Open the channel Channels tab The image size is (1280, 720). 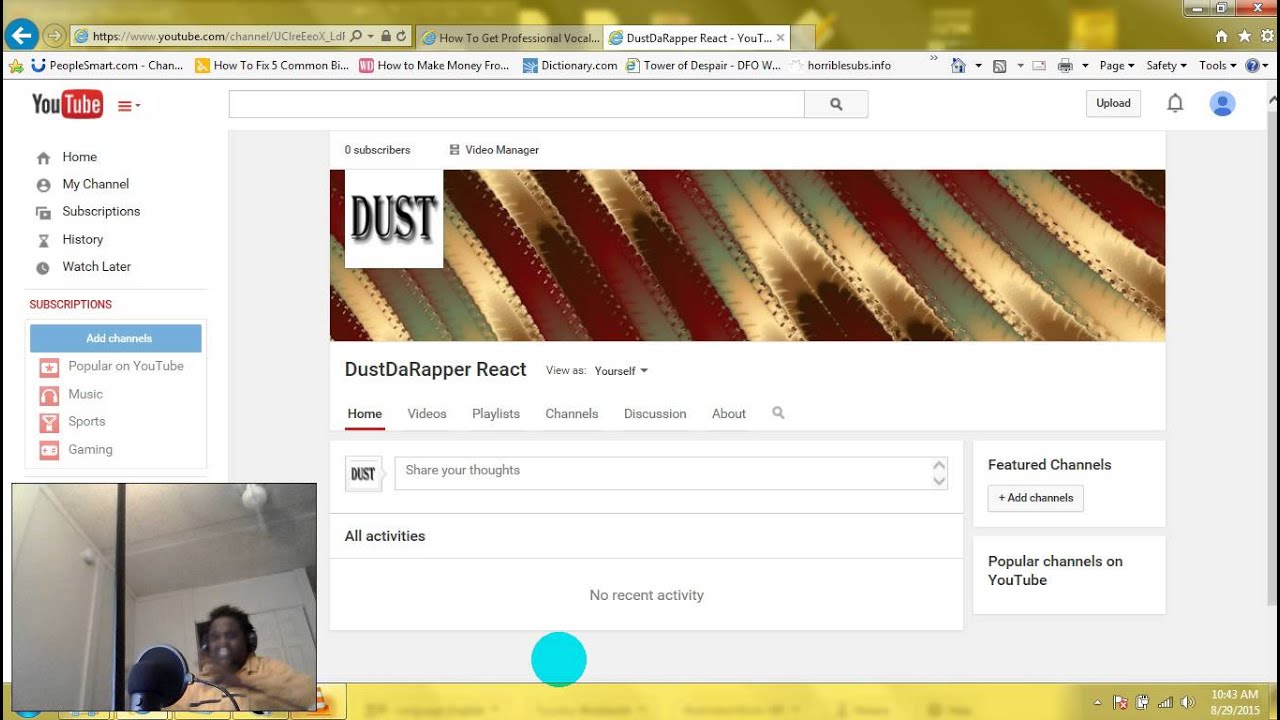pyautogui.click(x=572, y=413)
